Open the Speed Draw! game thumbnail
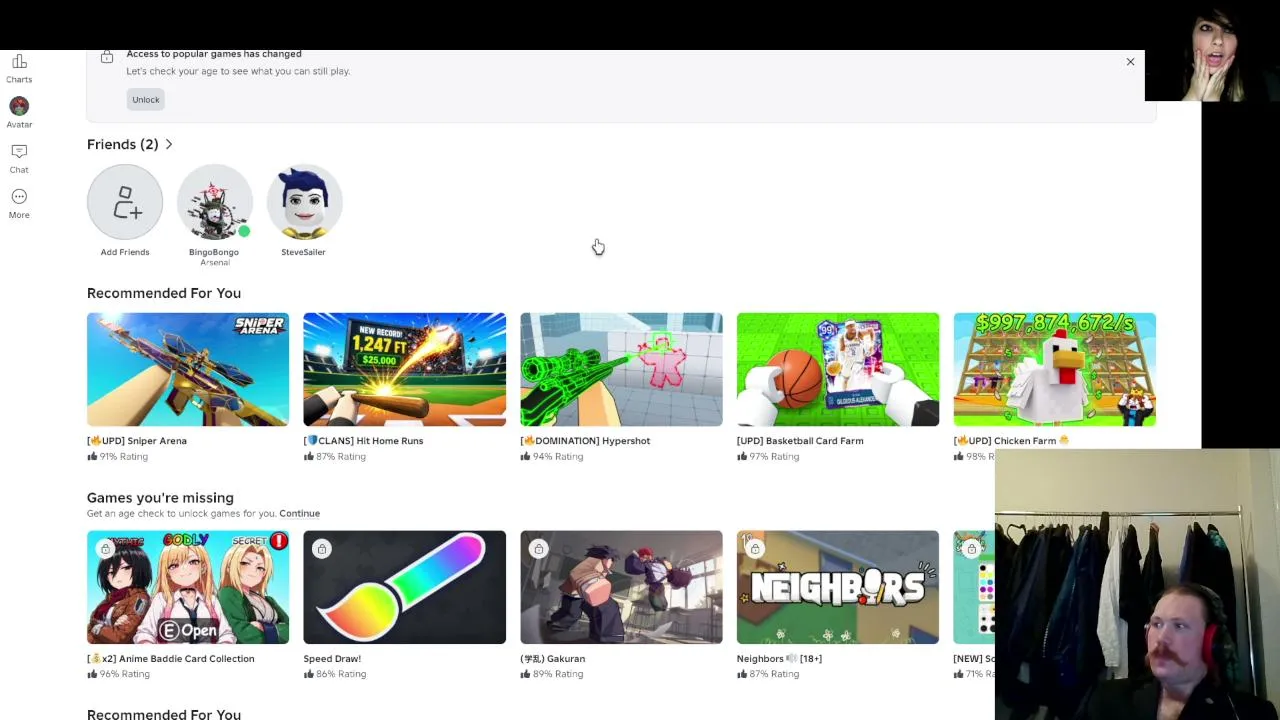1280x720 pixels. coord(405,587)
